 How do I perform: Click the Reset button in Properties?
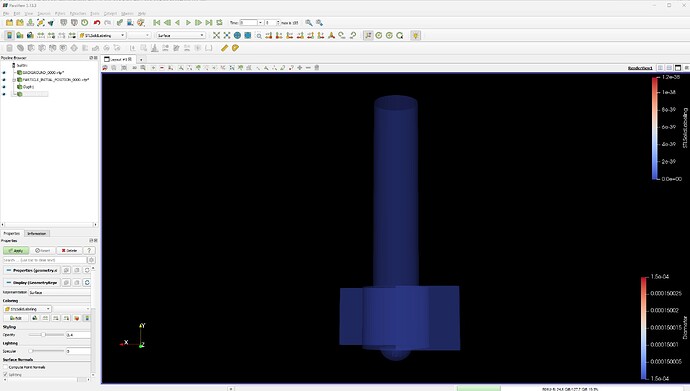tap(43, 251)
